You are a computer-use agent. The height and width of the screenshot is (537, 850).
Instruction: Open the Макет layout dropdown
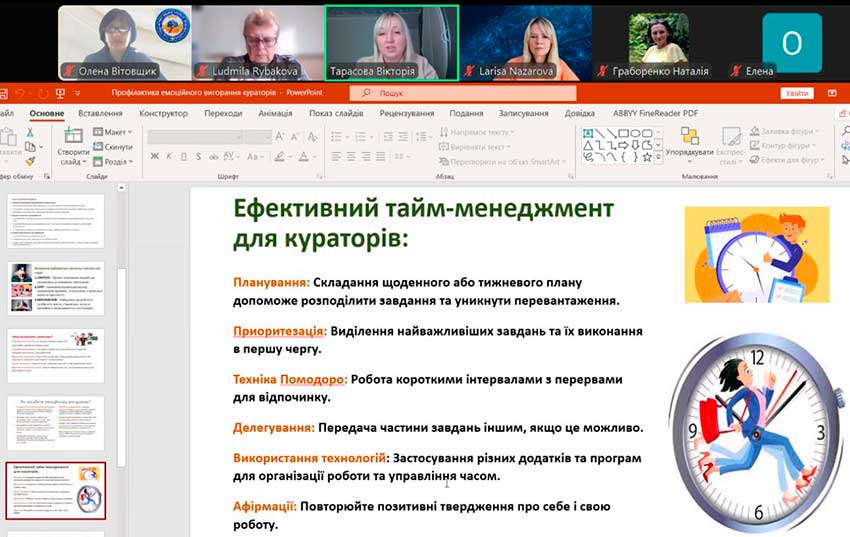pyautogui.click(x=112, y=132)
